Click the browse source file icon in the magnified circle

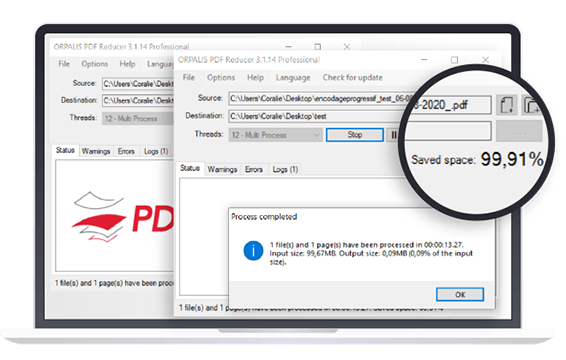point(507,105)
